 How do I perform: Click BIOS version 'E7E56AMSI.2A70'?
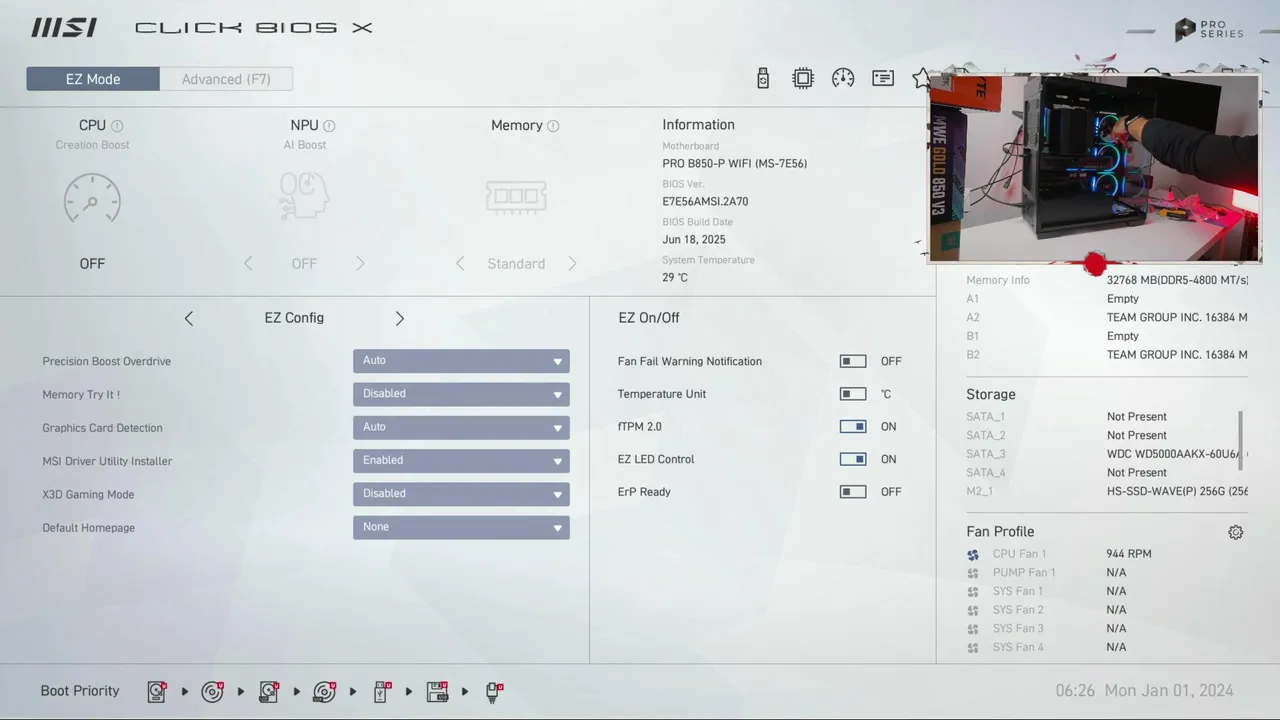click(x=705, y=202)
